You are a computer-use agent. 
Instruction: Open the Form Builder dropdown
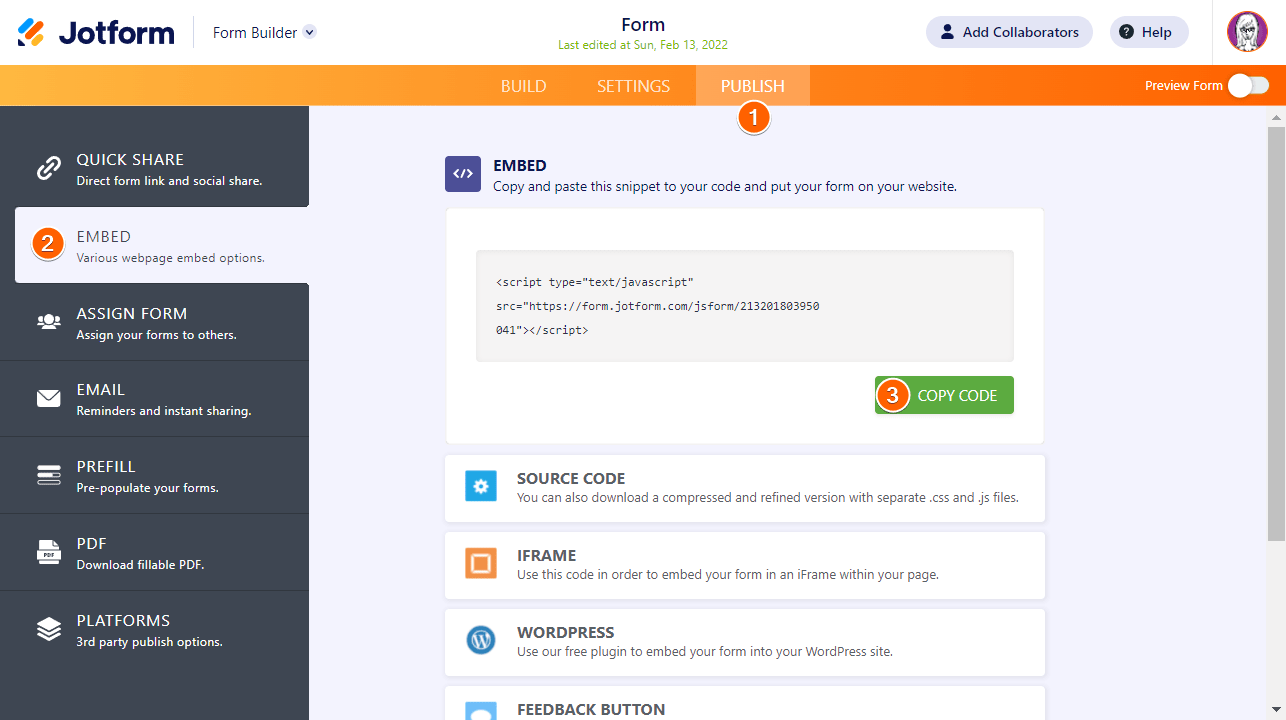click(x=264, y=32)
